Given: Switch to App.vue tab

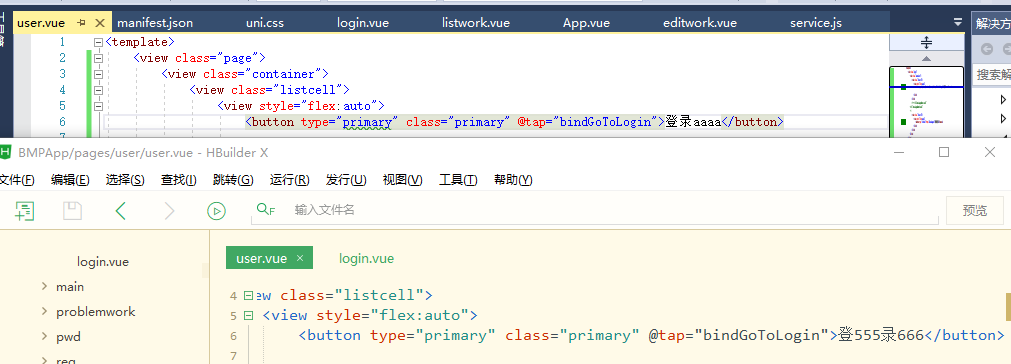Looking at the screenshot, I should coord(586,23).
